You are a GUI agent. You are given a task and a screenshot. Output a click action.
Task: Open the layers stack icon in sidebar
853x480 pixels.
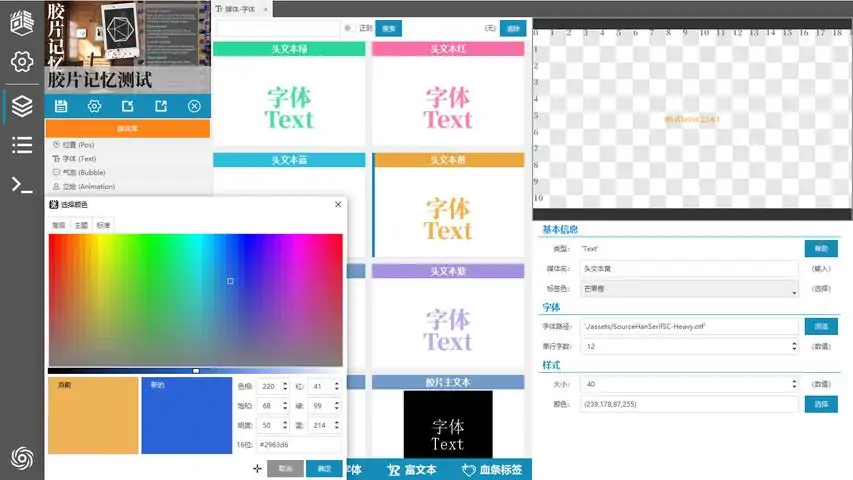[21, 105]
